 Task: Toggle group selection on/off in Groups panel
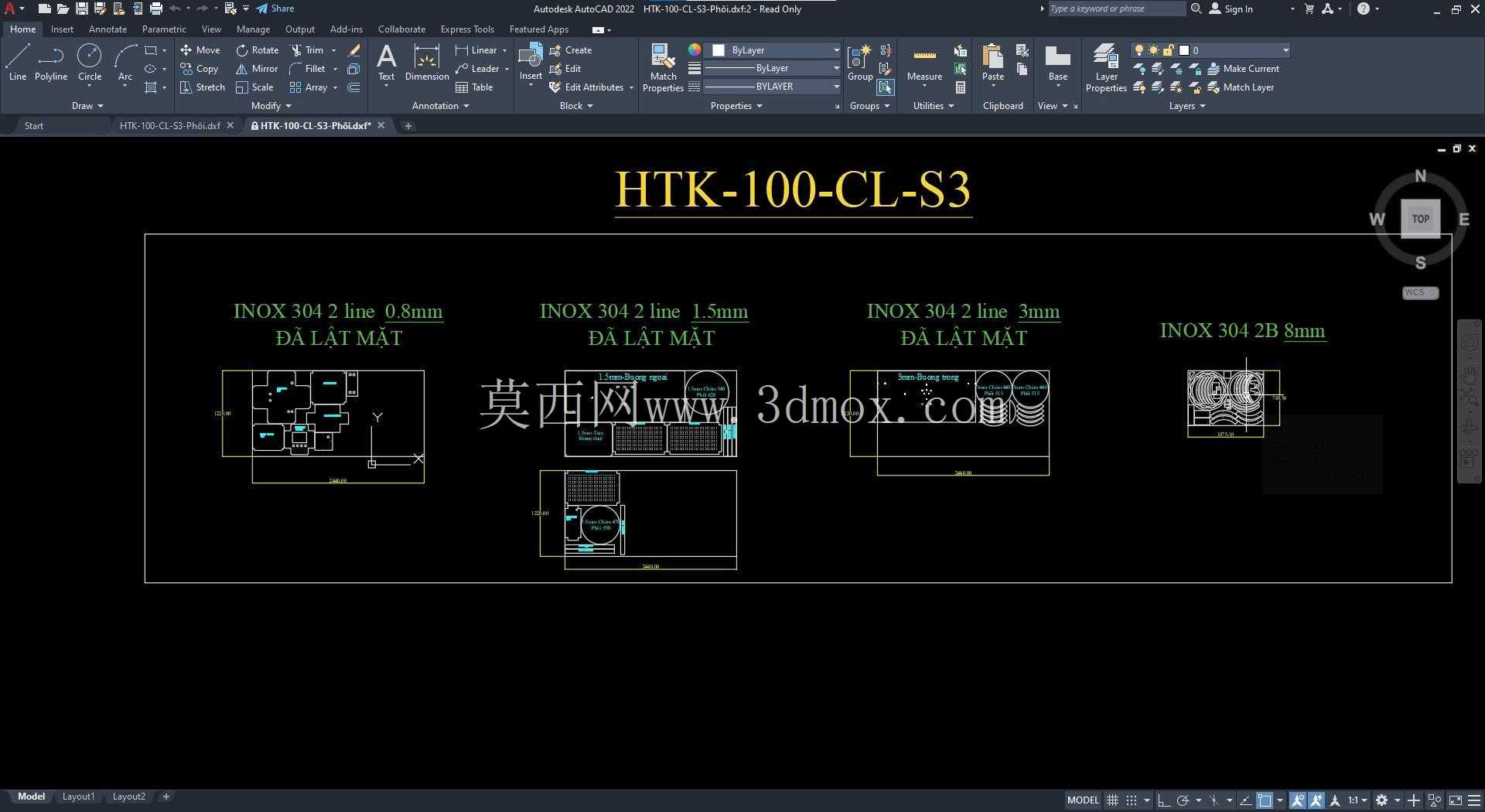pyautogui.click(x=886, y=87)
